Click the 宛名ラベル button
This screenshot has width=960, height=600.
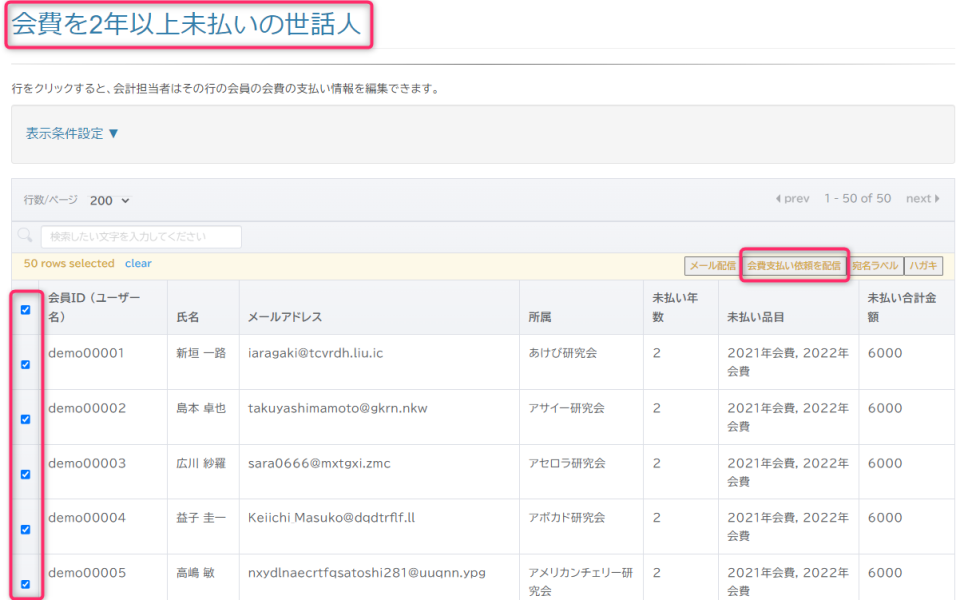(875, 266)
